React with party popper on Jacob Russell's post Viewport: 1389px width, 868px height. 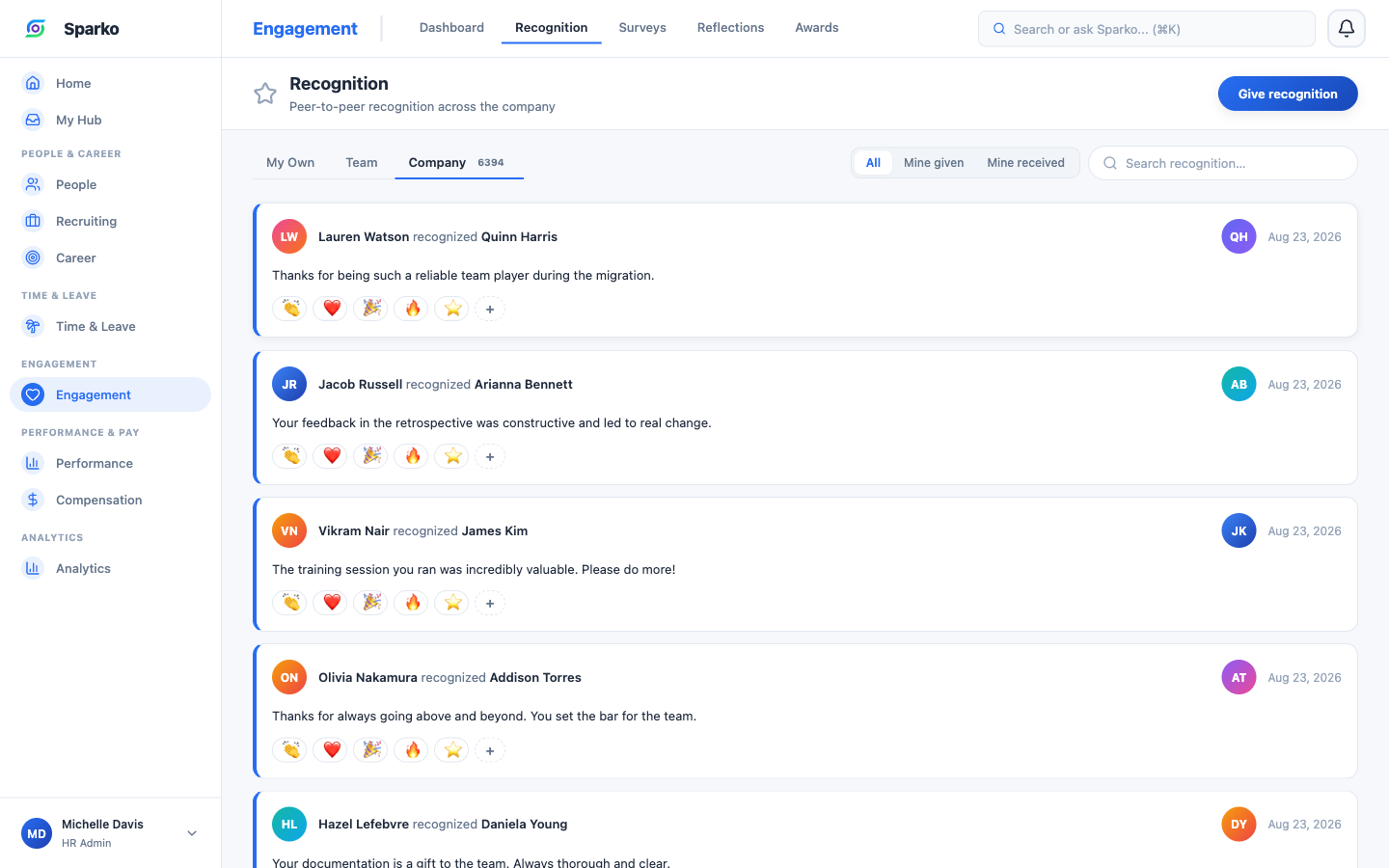pyautogui.click(x=370, y=456)
